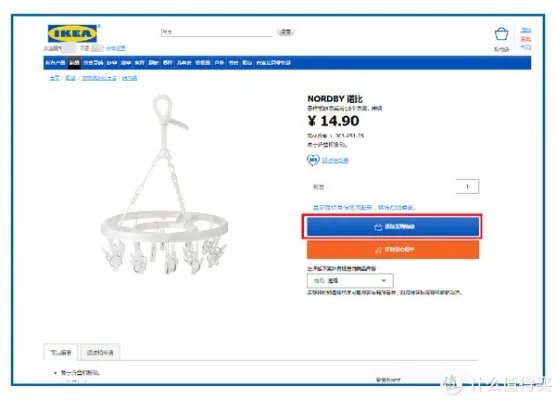Select the last item in blue navigation bar
This screenshot has width=556, height=400.
(x=273, y=63)
